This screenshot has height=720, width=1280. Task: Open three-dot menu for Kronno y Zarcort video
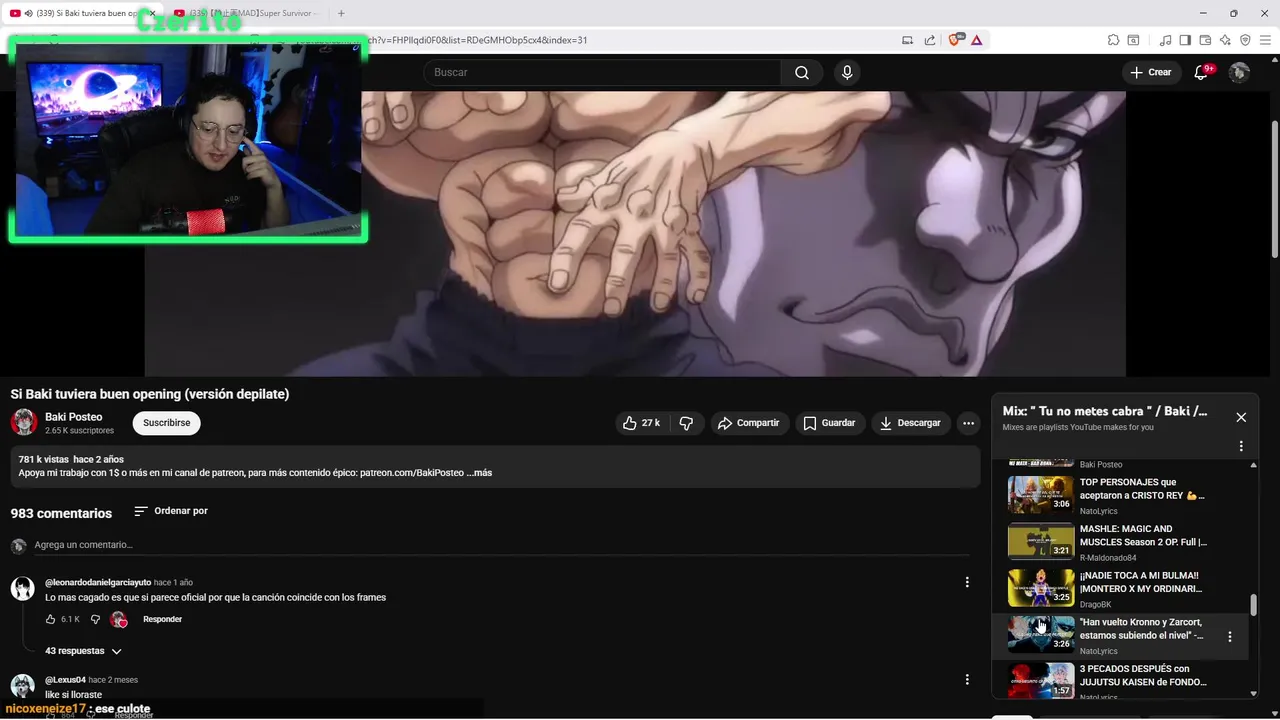[1230, 636]
